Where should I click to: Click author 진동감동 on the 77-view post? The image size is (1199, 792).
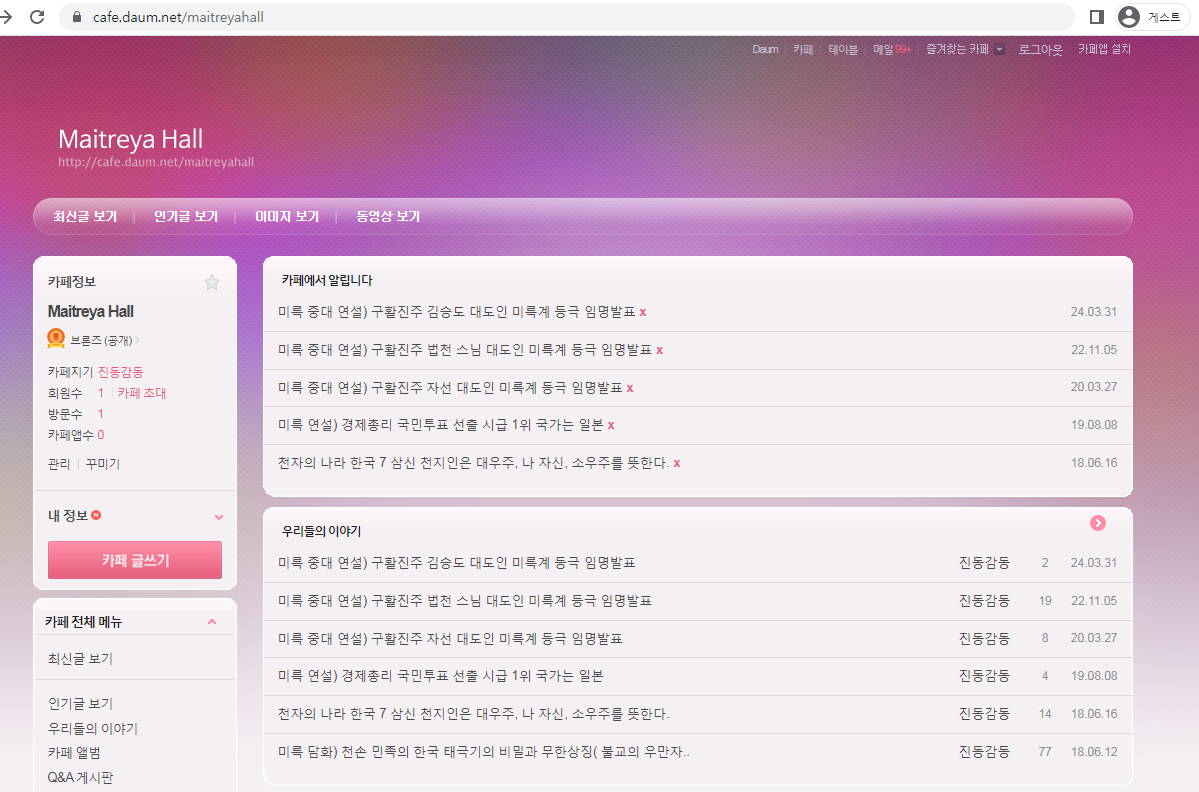click(984, 752)
